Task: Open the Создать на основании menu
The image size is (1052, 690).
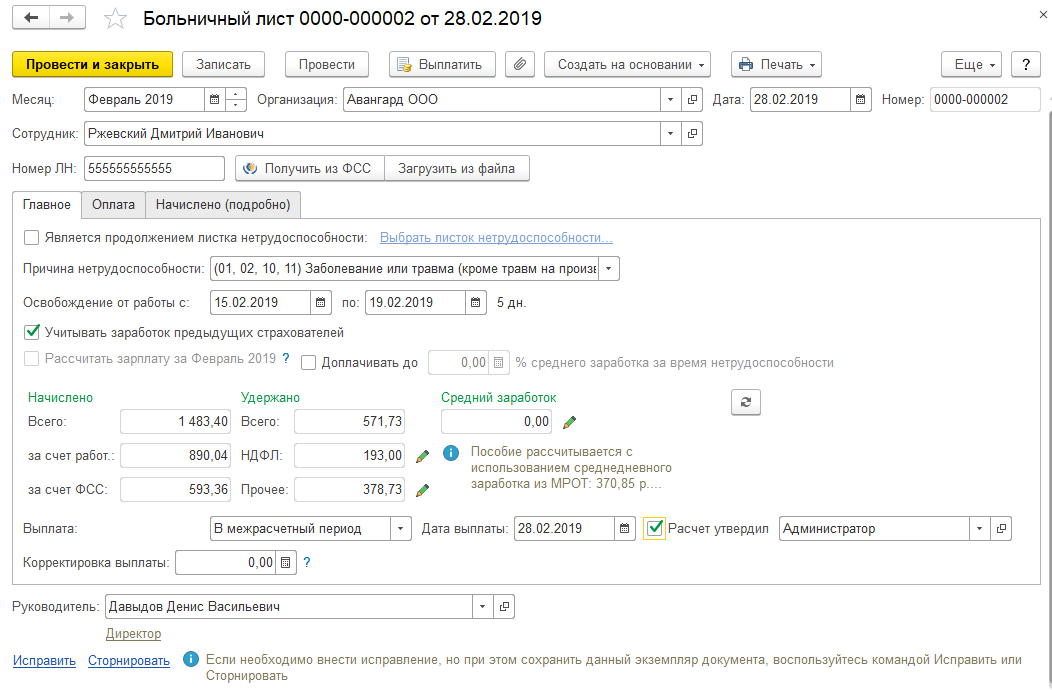Action: (x=627, y=64)
